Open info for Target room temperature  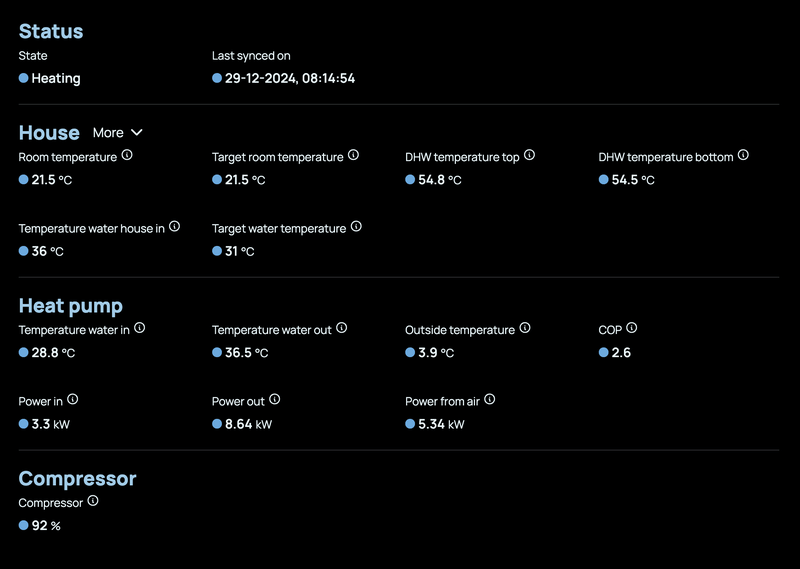click(353, 156)
